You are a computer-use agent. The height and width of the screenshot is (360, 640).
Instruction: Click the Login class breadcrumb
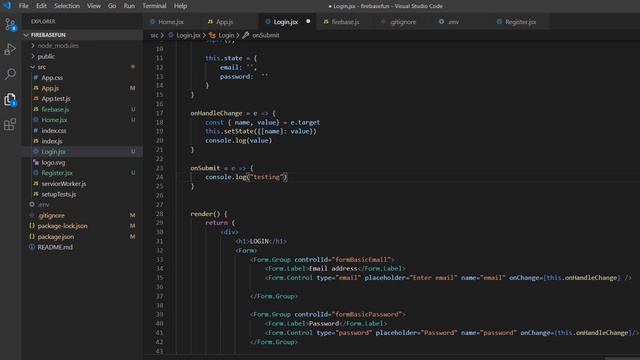[222, 36]
